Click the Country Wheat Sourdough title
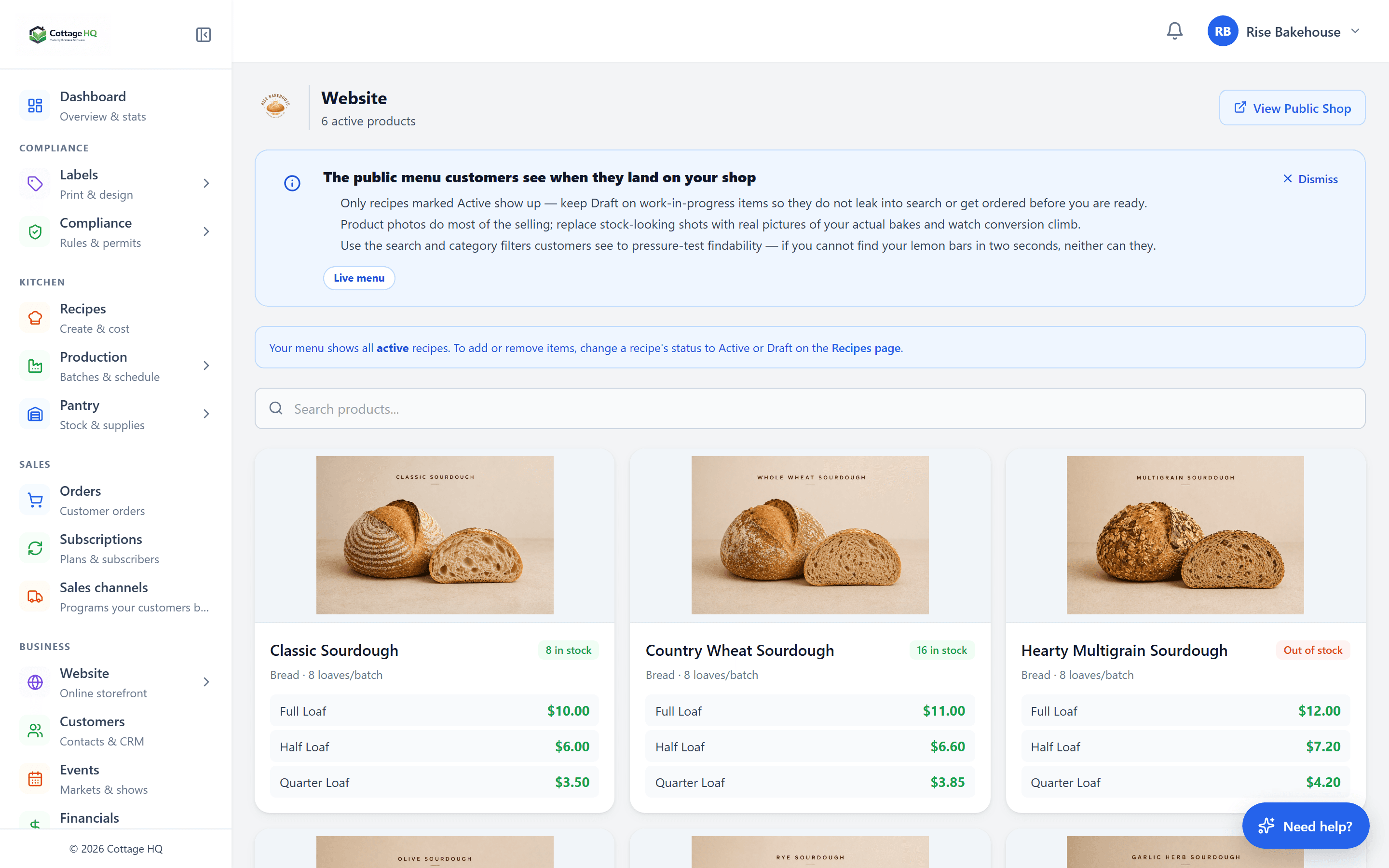 coord(740,651)
